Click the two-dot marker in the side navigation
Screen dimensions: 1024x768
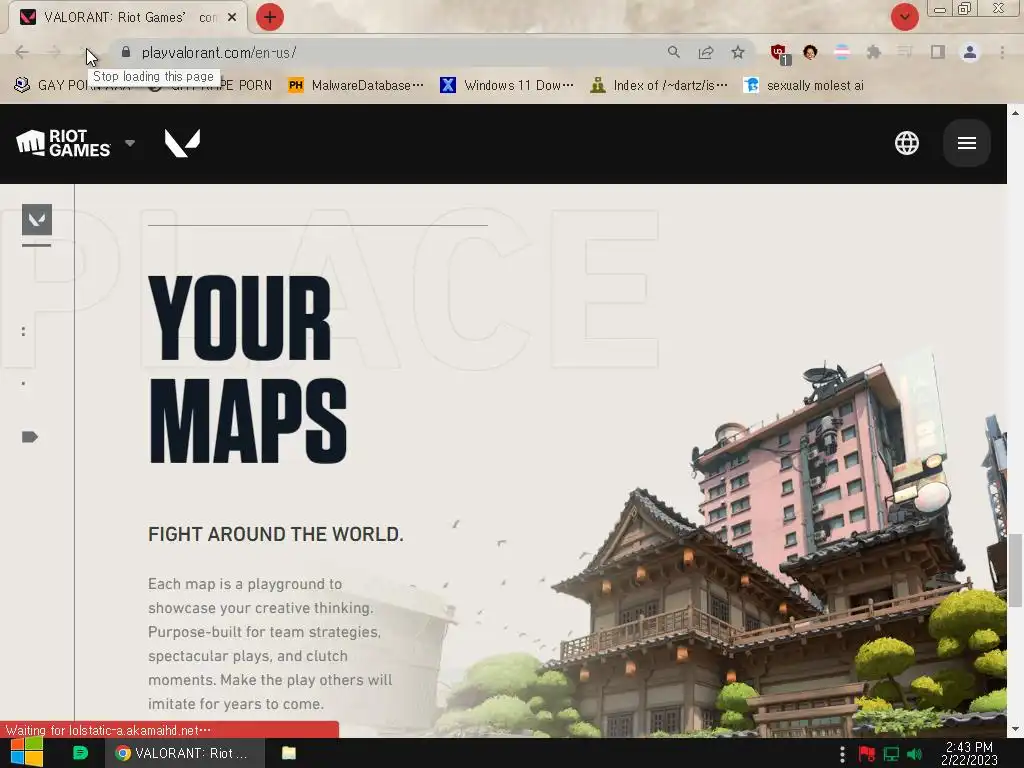pos(24,332)
